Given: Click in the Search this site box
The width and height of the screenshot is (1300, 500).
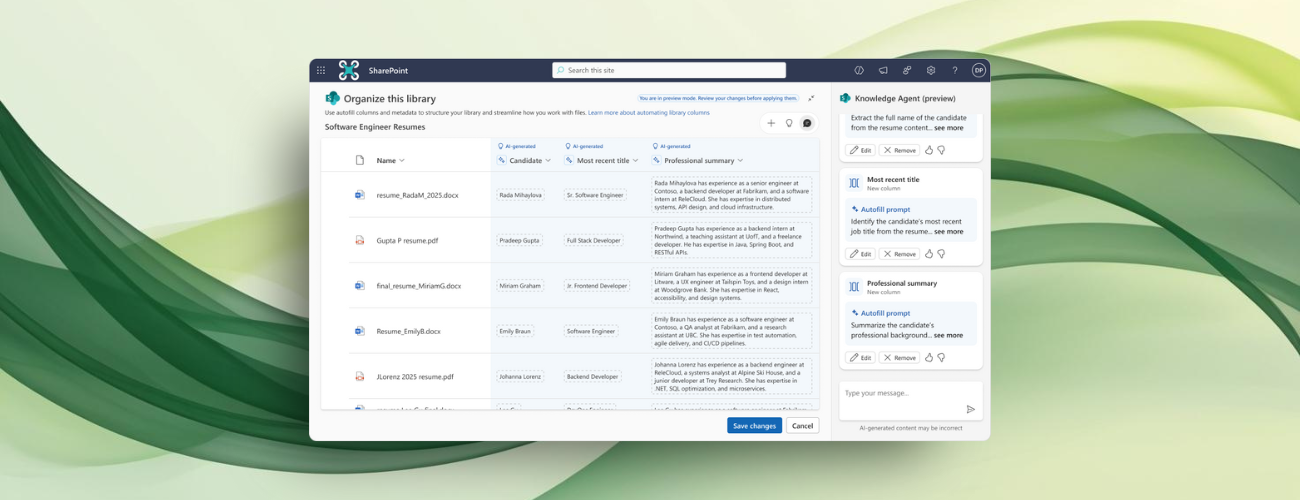Looking at the screenshot, I should click(x=669, y=70).
